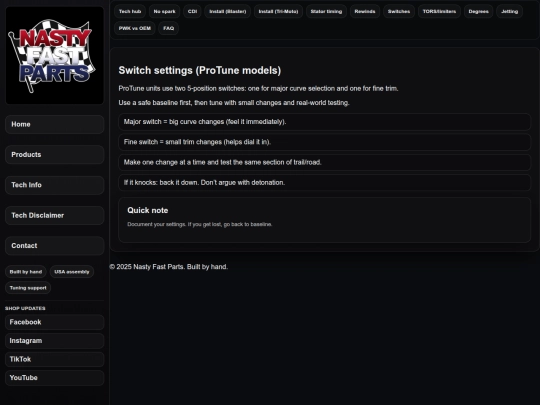Click the 'Use a safe baseline first' line
The width and height of the screenshot is (540, 405).
pyautogui.click(x=234, y=103)
